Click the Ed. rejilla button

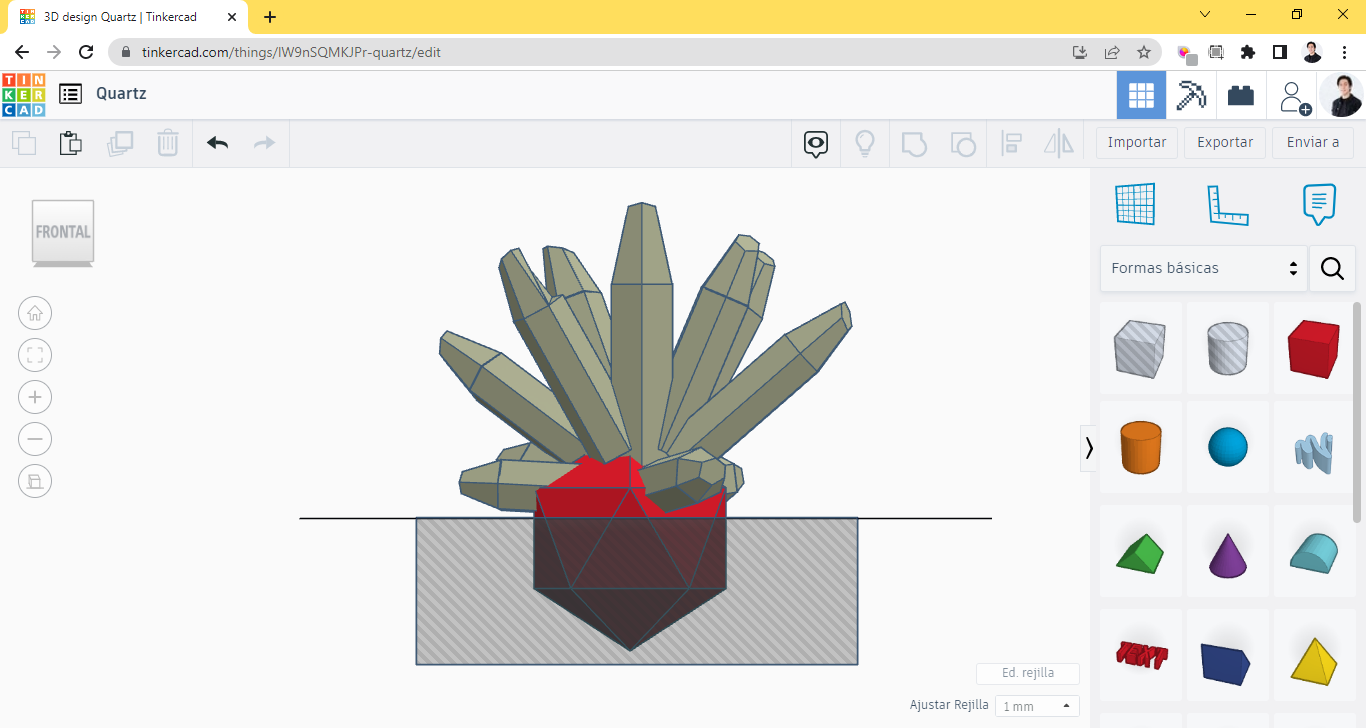coord(1028,673)
